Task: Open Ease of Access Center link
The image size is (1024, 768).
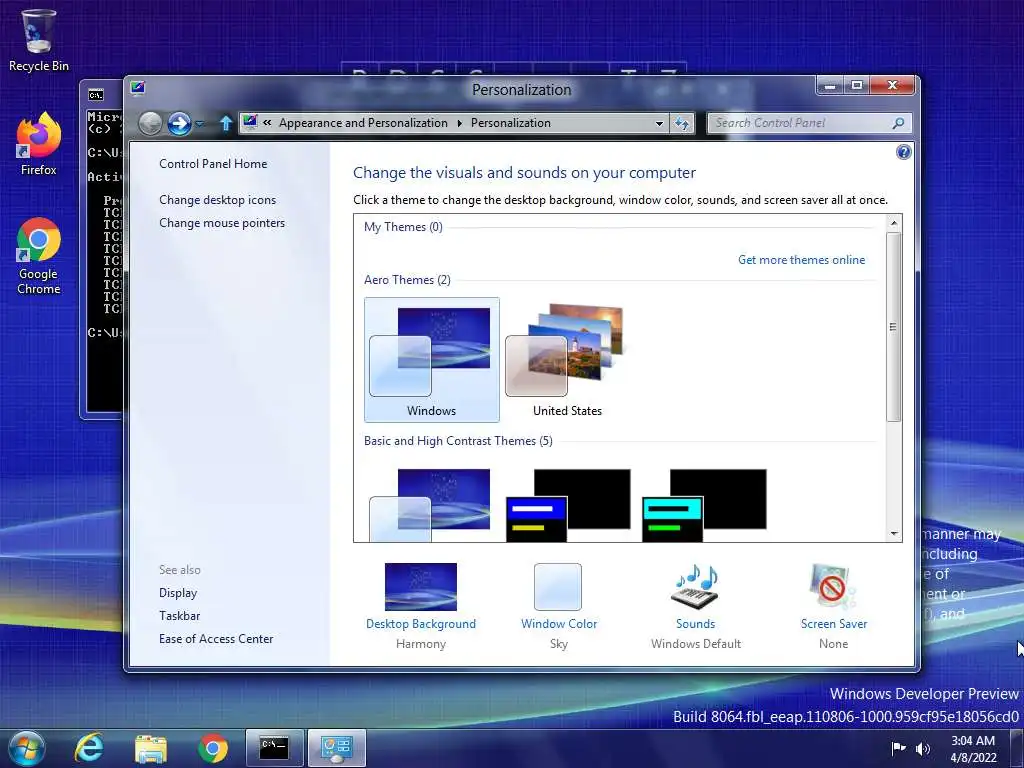Action: pos(216,639)
